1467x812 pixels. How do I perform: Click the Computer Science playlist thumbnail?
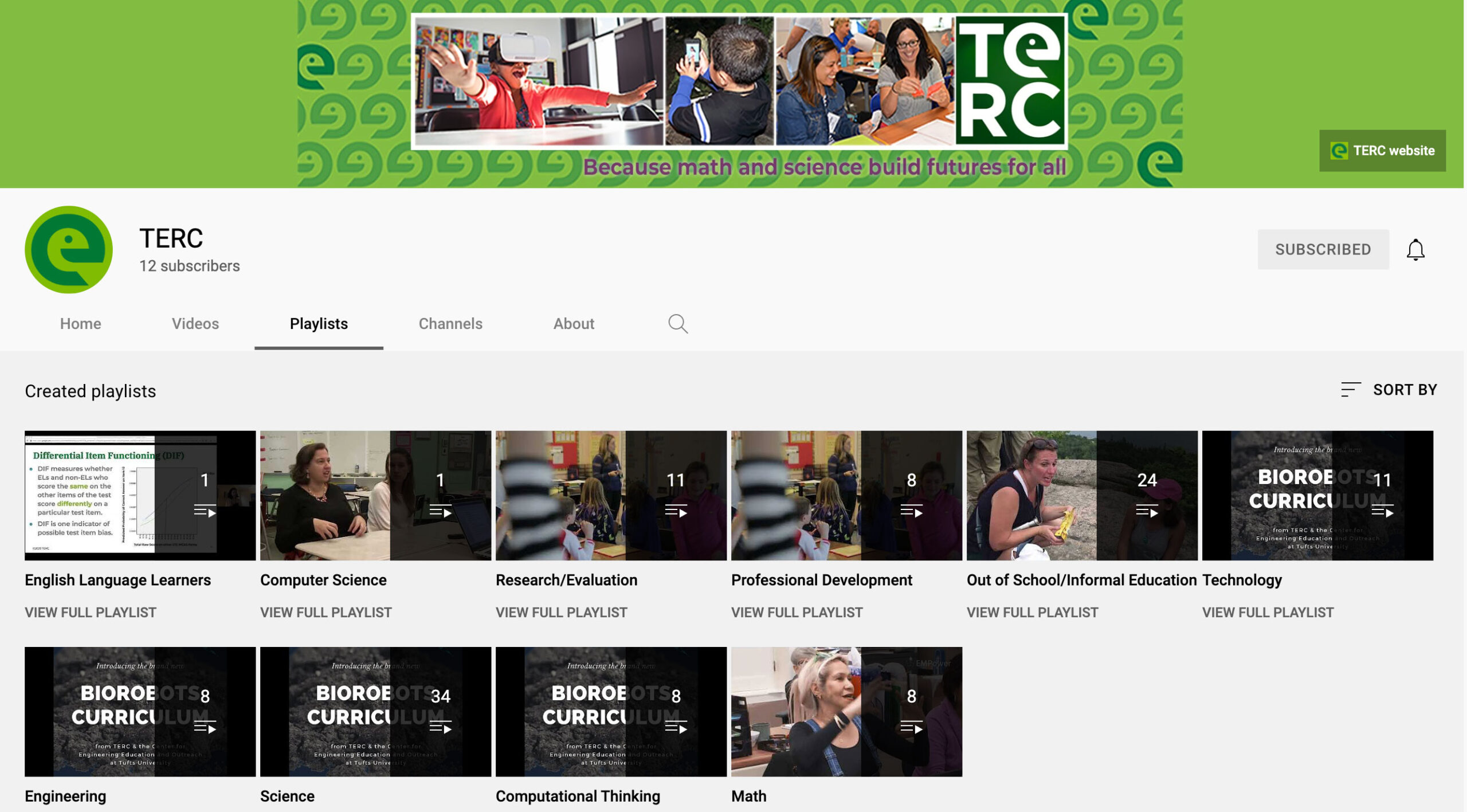375,496
